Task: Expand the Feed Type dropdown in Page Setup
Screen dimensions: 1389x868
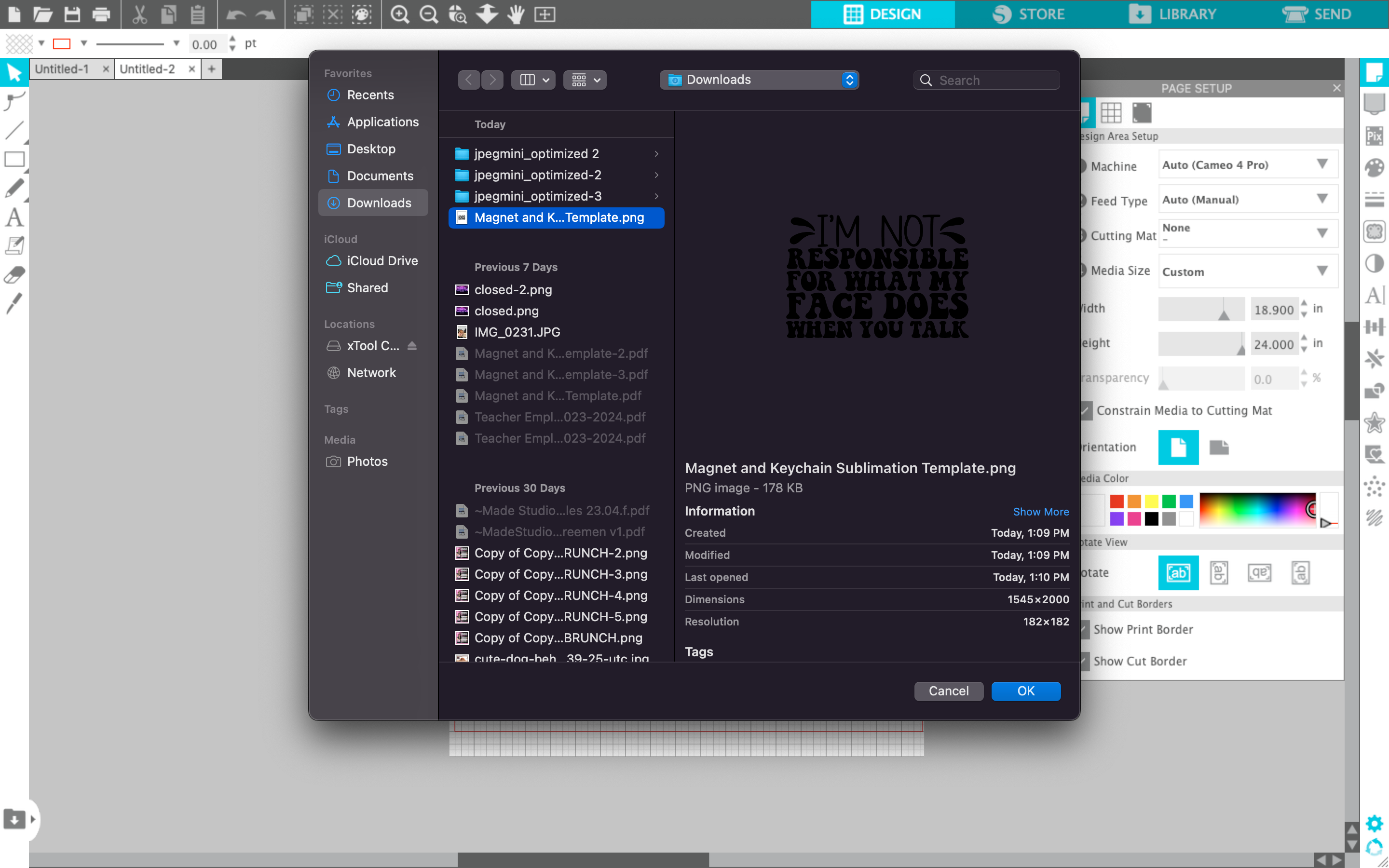Action: coord(1324,199)
